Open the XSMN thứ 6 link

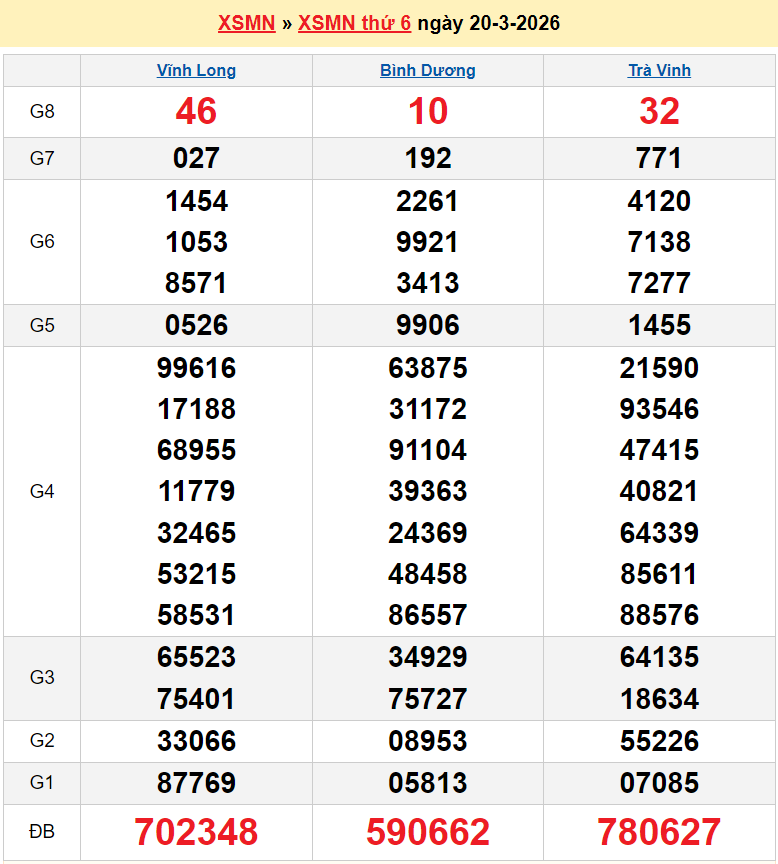(354, 23)
